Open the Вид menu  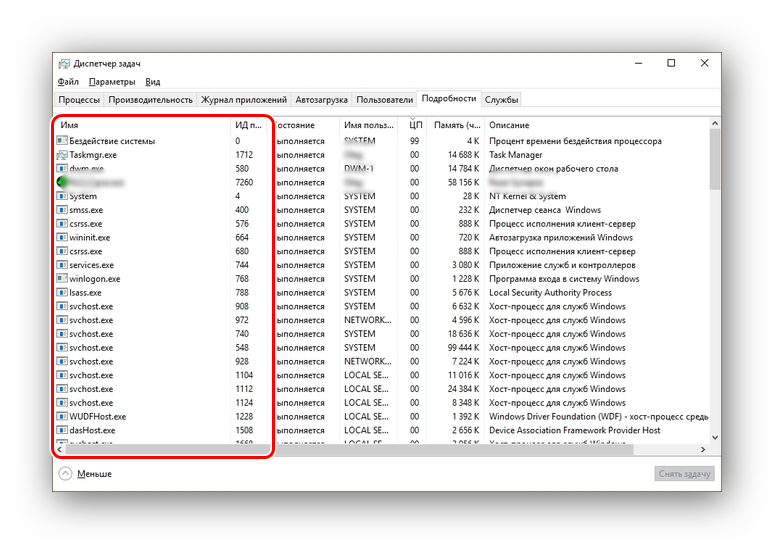click(153, 81)
